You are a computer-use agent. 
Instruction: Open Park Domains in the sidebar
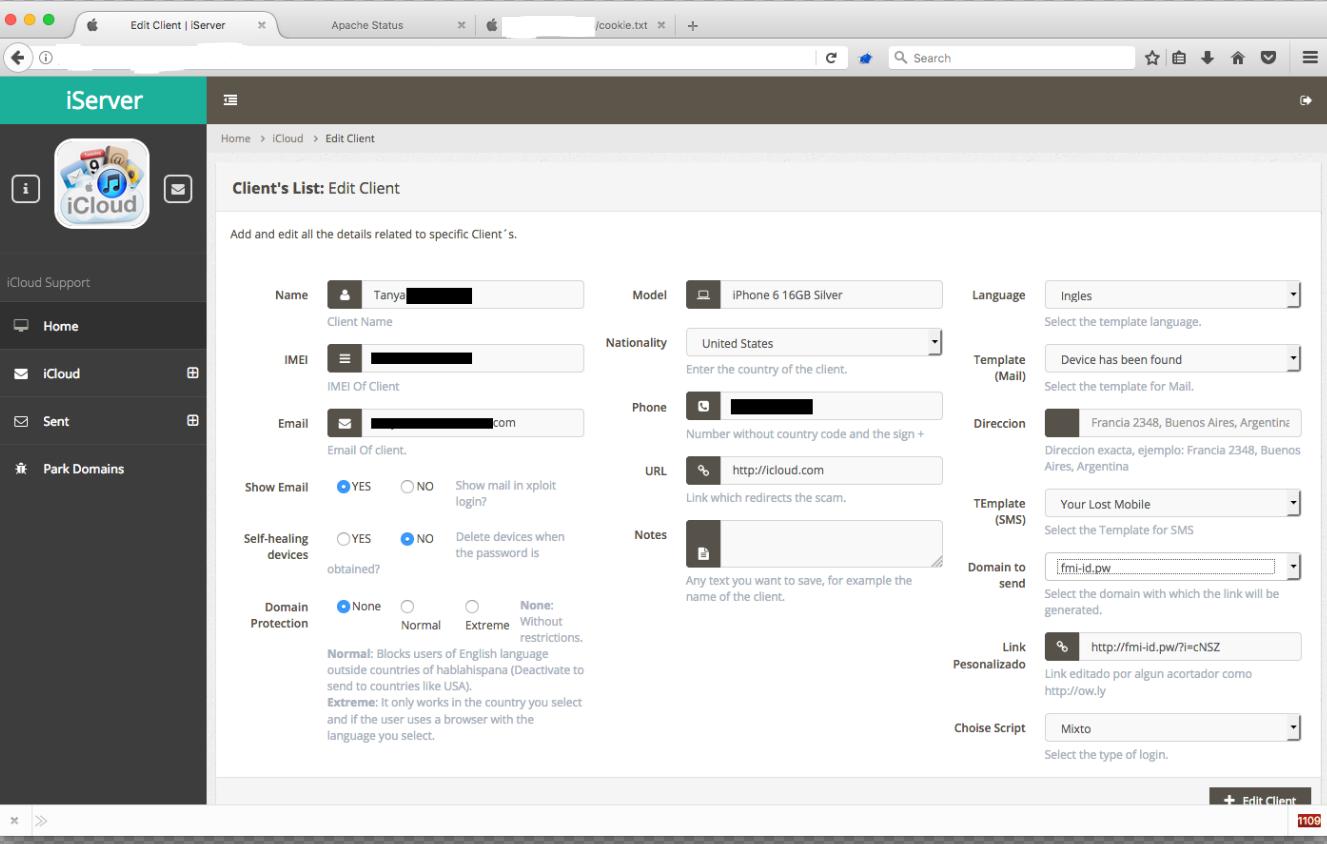point(83,469)
